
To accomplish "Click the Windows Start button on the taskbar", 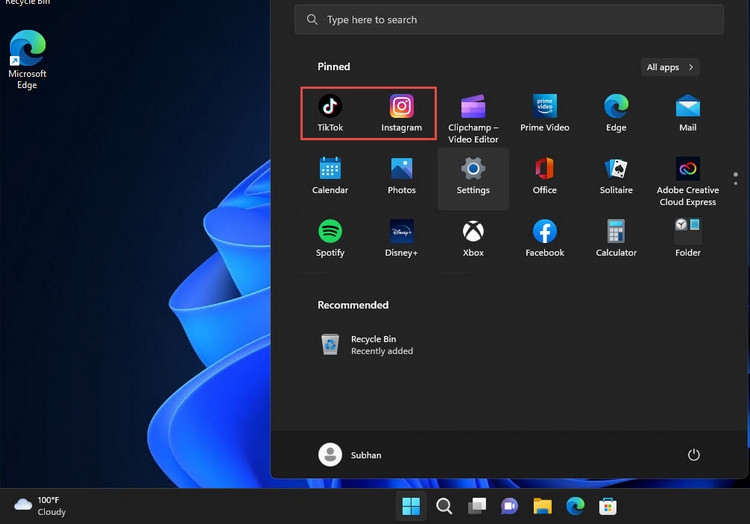I will click(411, 506).
